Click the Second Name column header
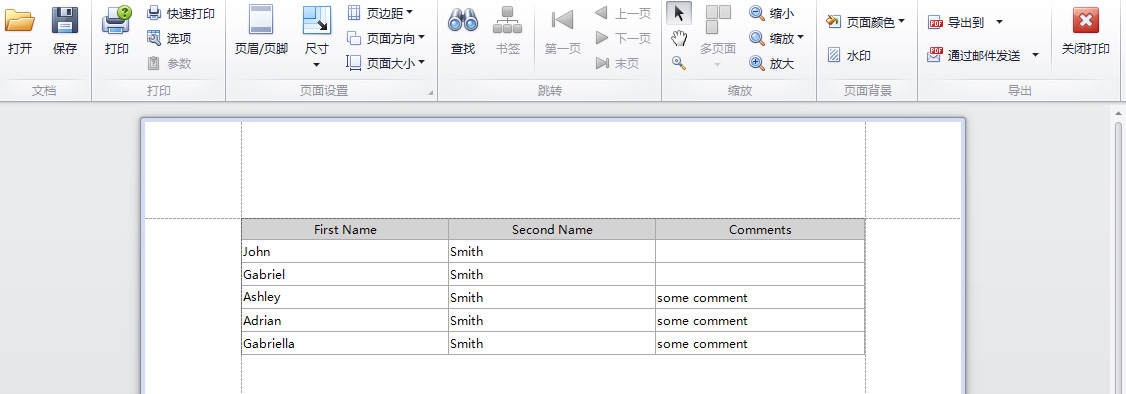This screenshot has width=1126, height=394. (552, 230)
